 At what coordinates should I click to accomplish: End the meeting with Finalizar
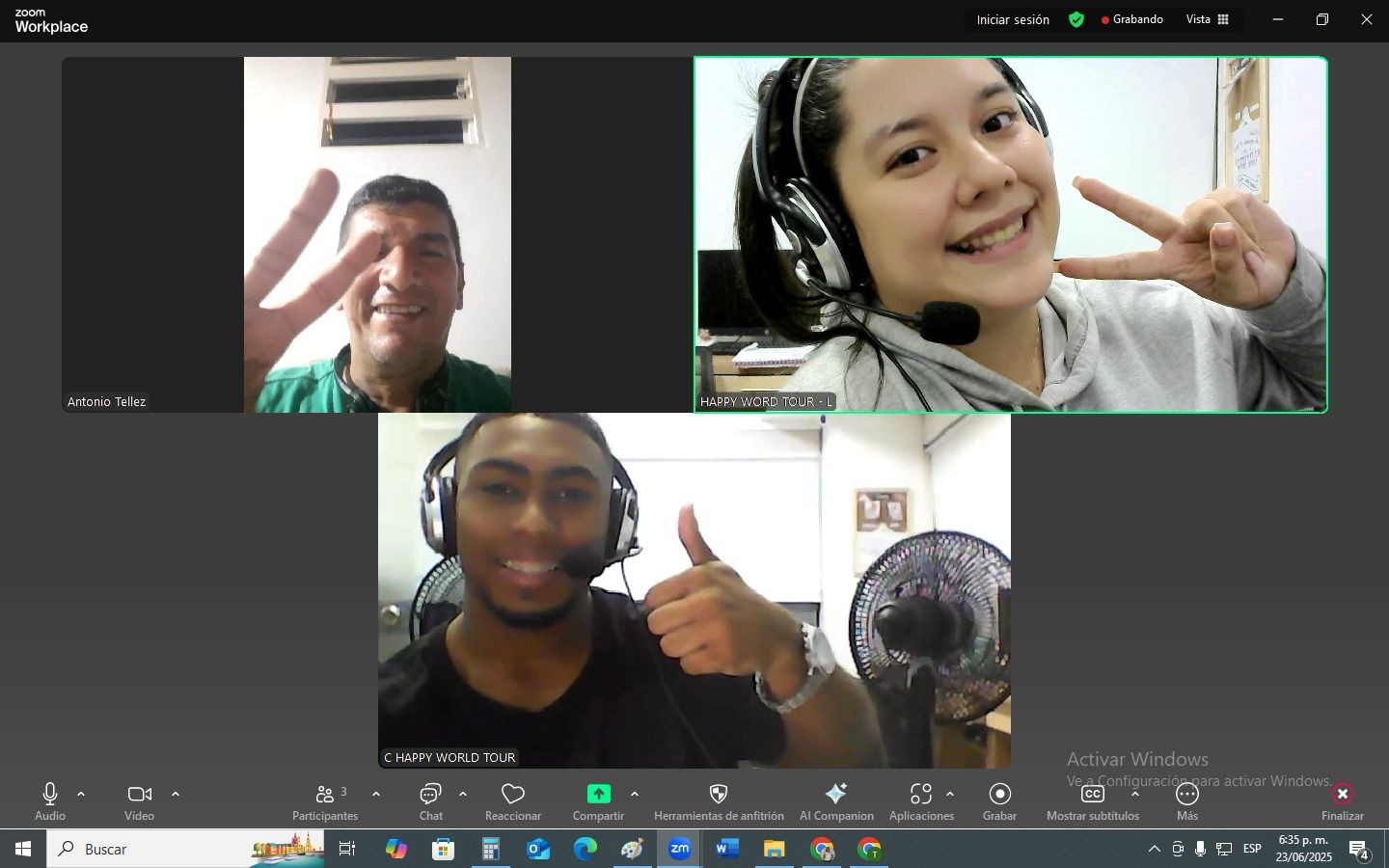click(1342, 794)
